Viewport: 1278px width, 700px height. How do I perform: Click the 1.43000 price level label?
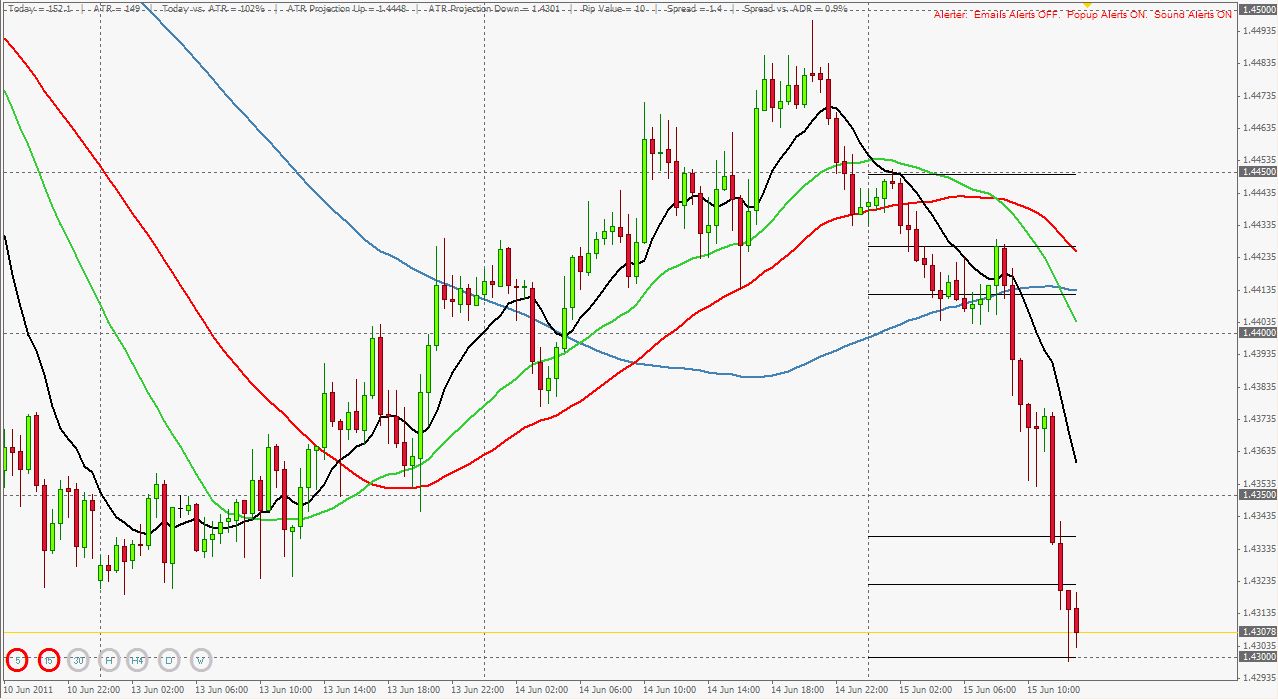(x=1258, y=657)
